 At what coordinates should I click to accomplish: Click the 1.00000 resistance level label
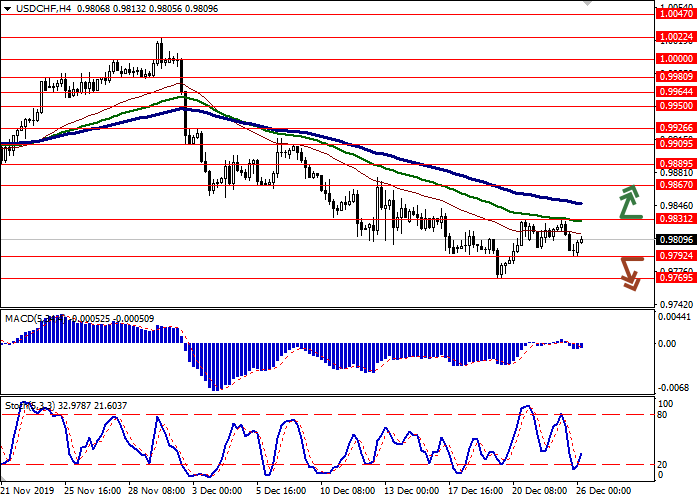pyautogui.click(x=676, y=59)
